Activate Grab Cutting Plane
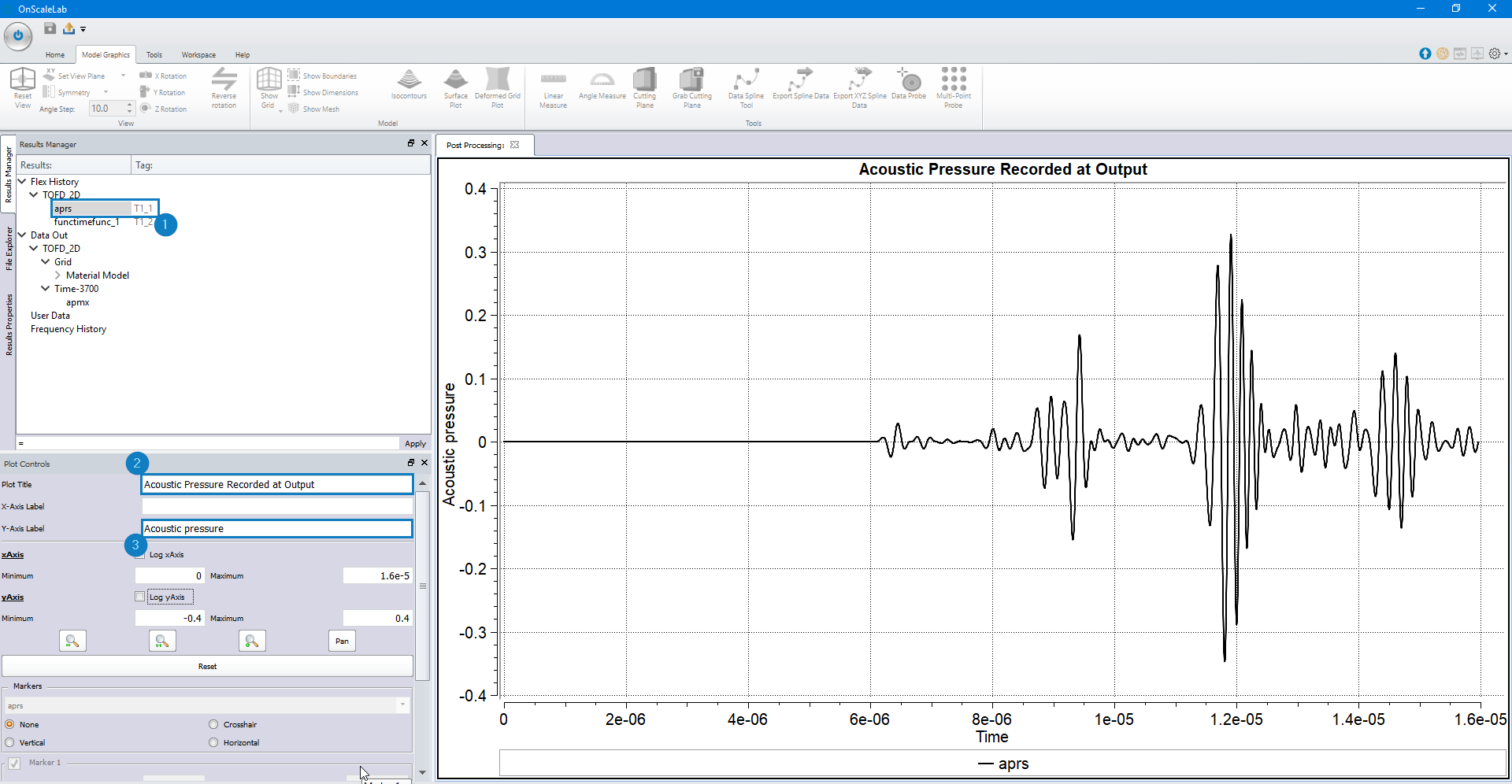This screenshot has height=784, width=1512. (691, 88)
